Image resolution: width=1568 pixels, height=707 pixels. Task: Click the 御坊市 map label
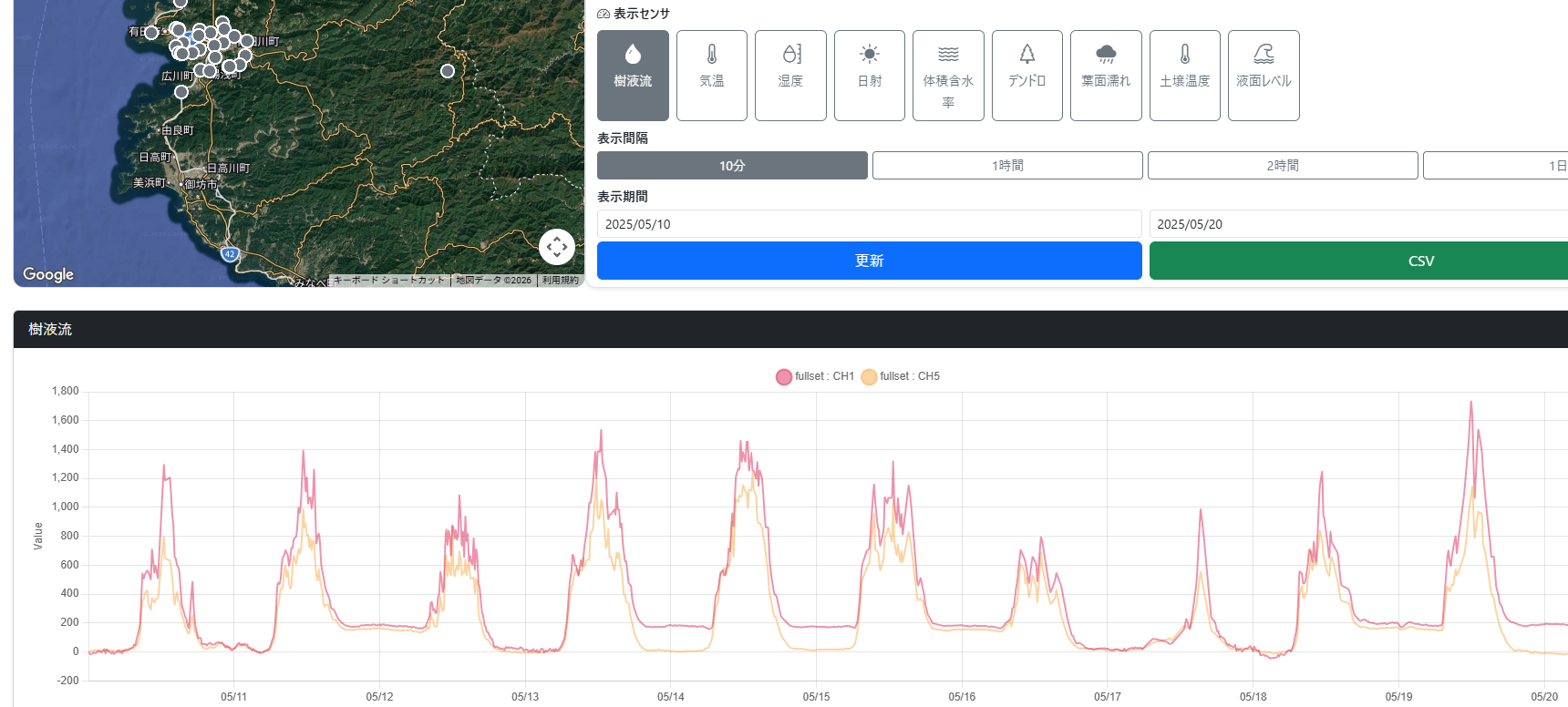(201, 184)
